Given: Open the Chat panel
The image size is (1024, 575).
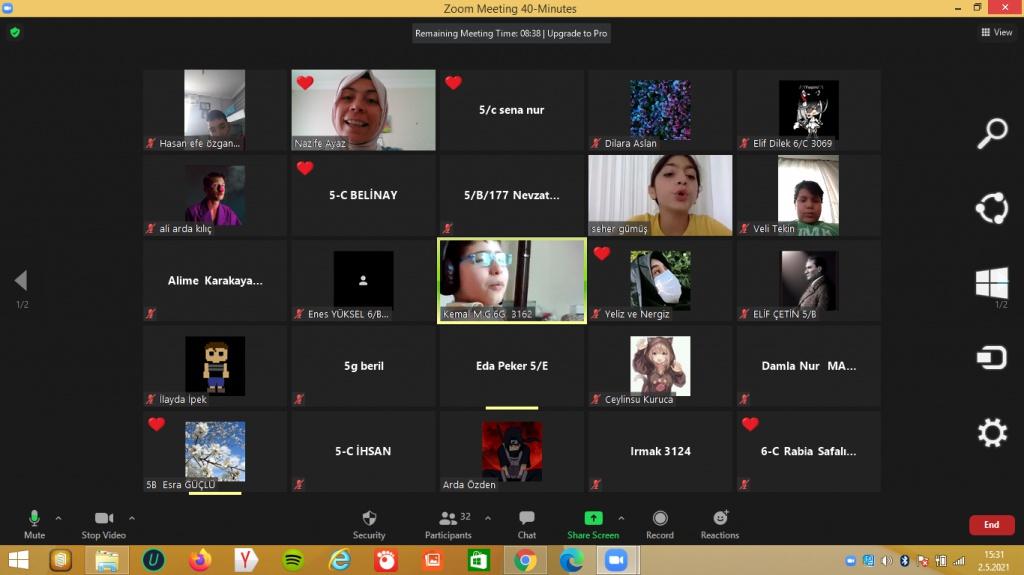Looking at the screenshot, I should click(527, 523).
